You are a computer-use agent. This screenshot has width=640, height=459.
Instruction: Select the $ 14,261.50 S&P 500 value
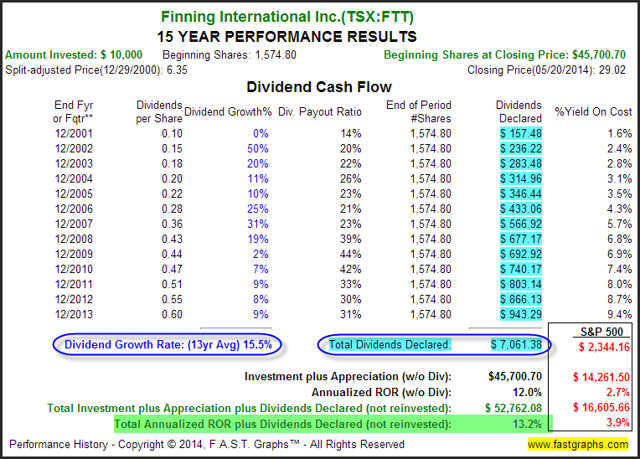[x=601, y=377]
